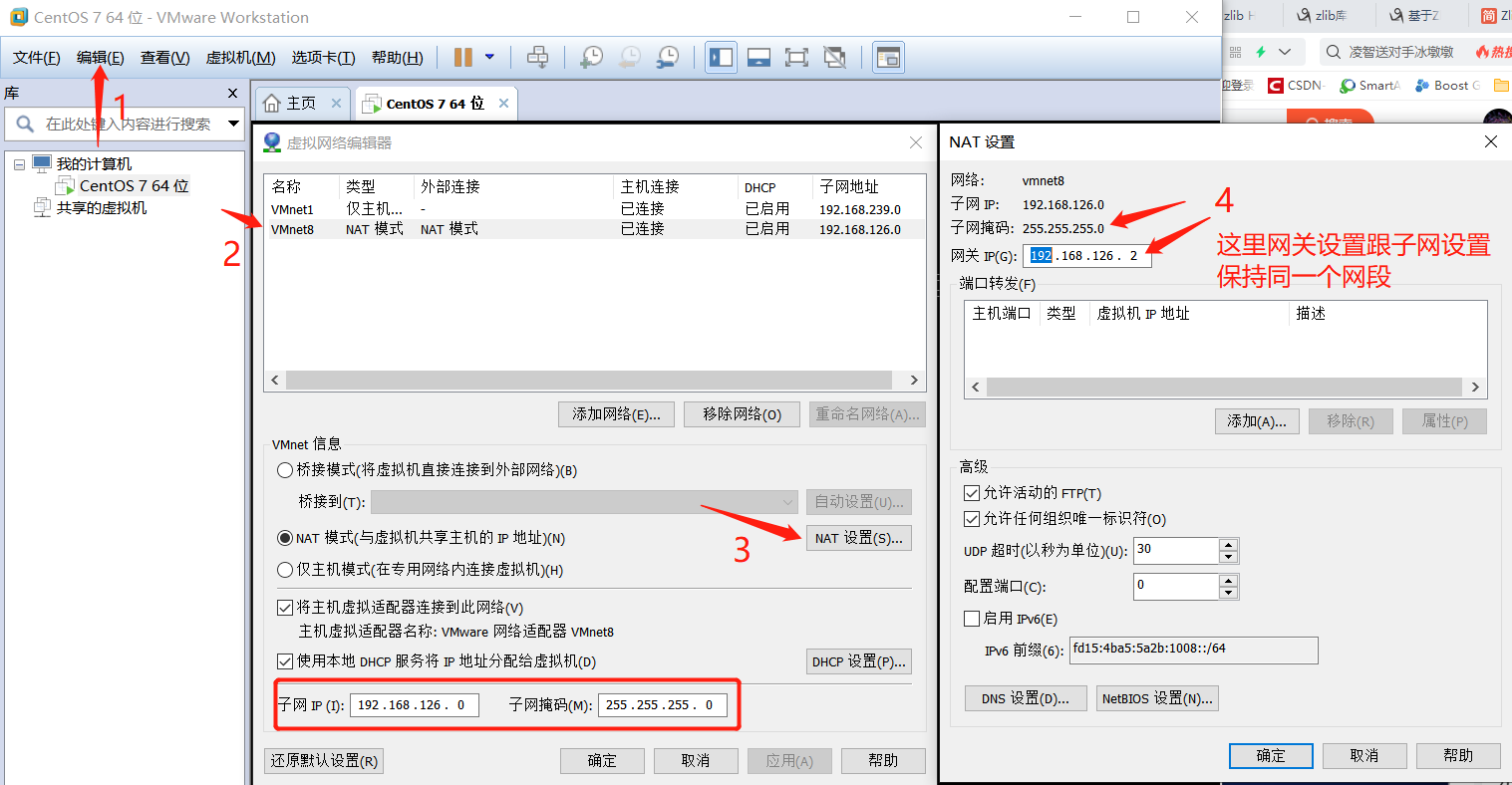This screenshot has width=1512, height=785.
Task: Toggle 允许活动的 FTP(T) checkbox
Action: 972,493
